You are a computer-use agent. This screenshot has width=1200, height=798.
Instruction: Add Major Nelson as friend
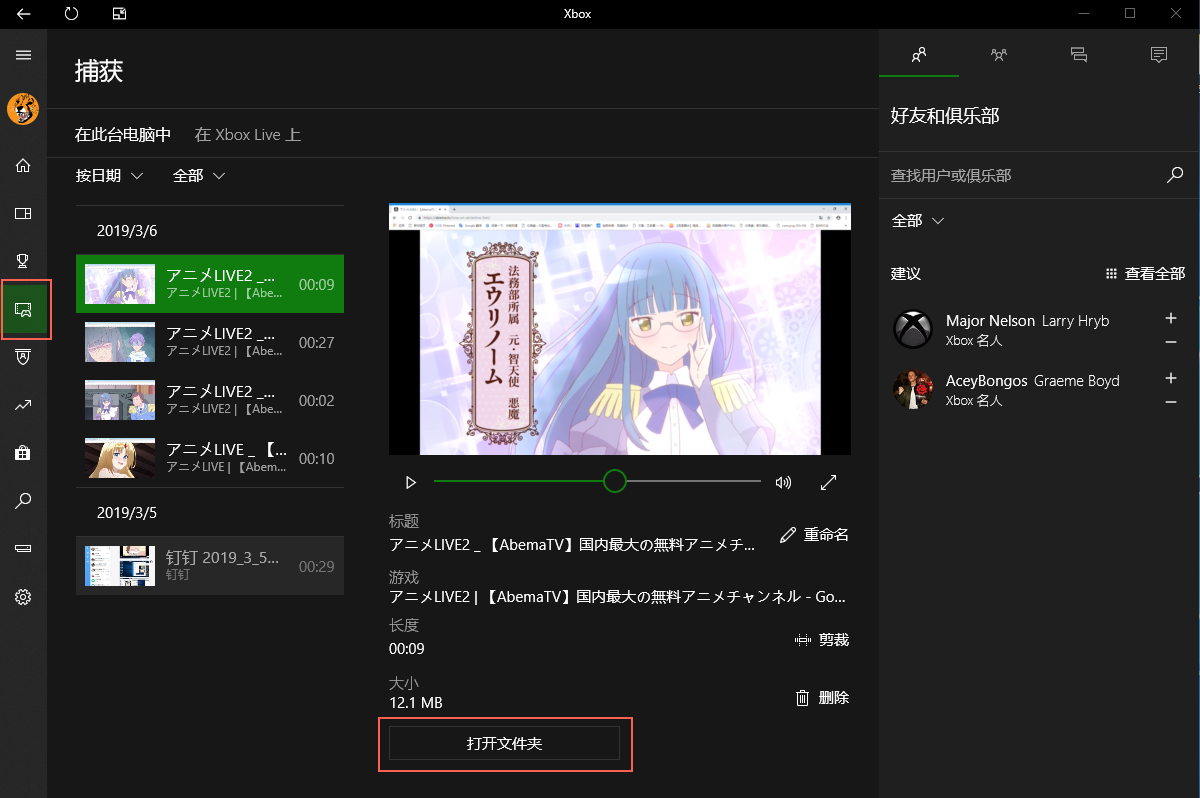1171,319
